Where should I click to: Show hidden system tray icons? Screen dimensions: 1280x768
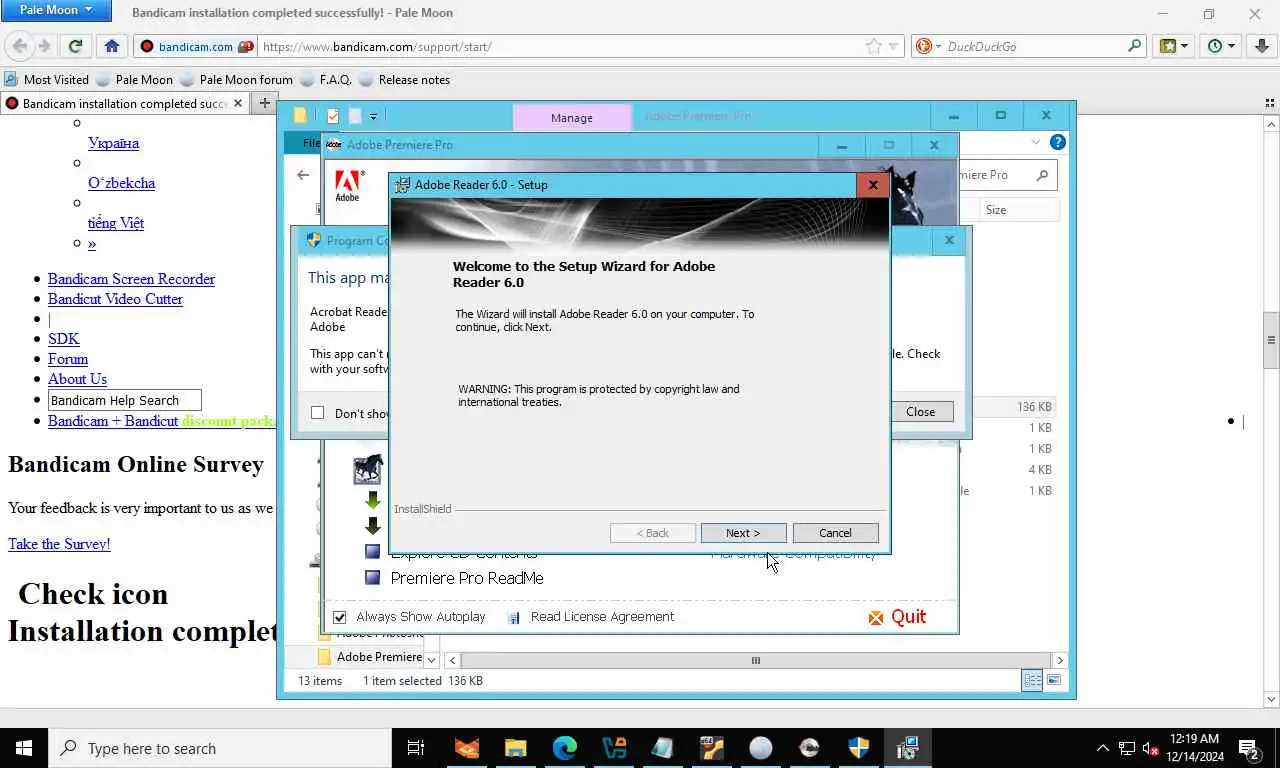[x=1103, y=748]
